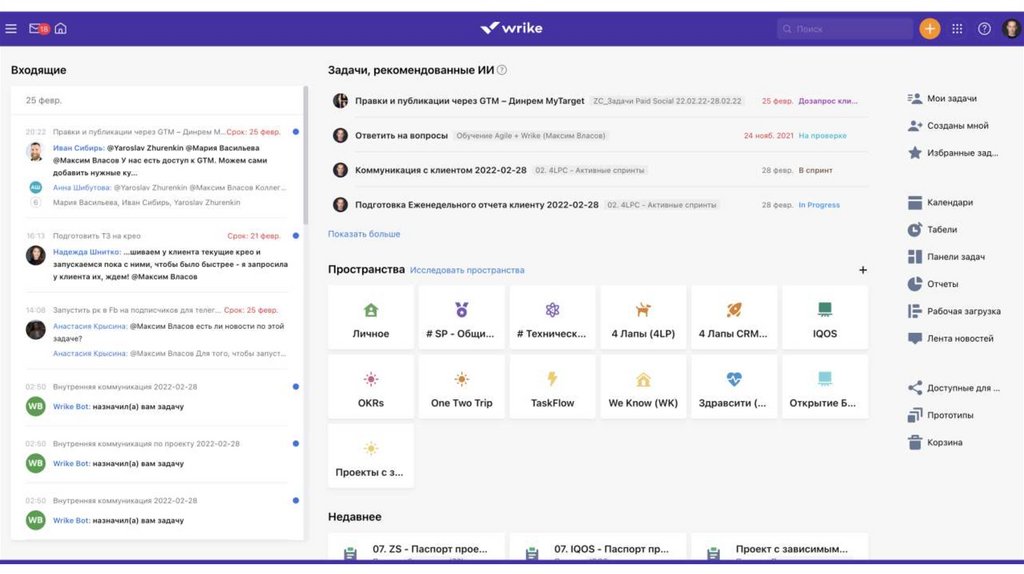The width and height of the screenshot is (1024, 574).
Task: Click the Wrike logo
Action: [511, 28]
